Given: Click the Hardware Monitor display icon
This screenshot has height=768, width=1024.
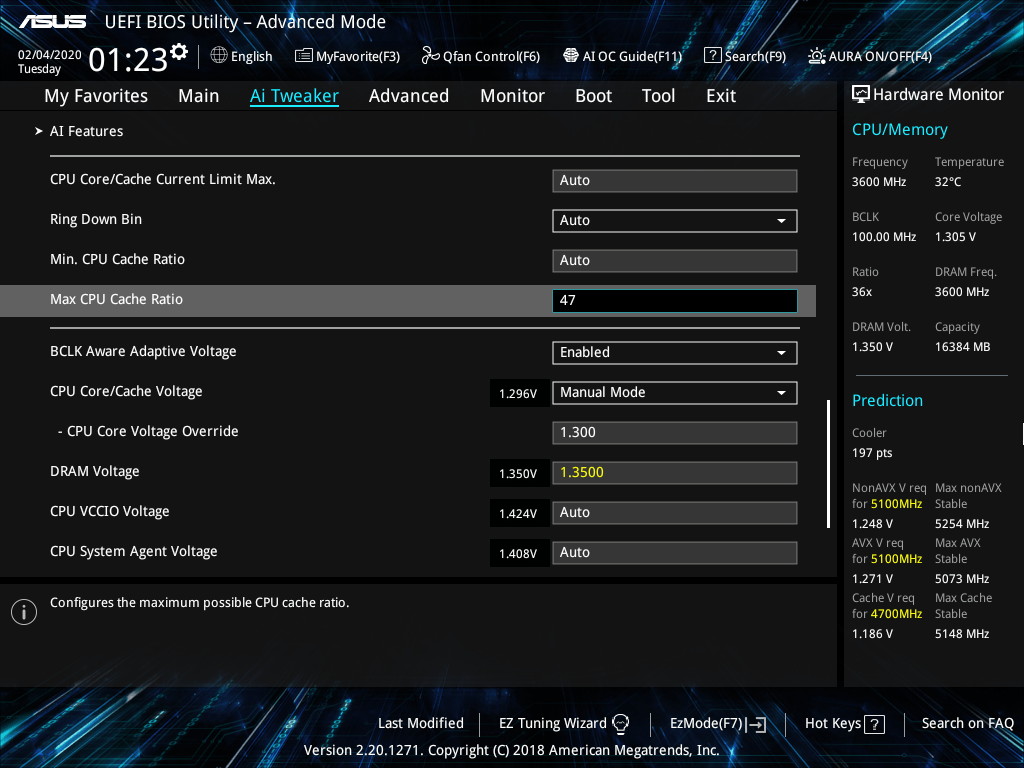Looking at the screenshot, I should [x=861, y=94].
